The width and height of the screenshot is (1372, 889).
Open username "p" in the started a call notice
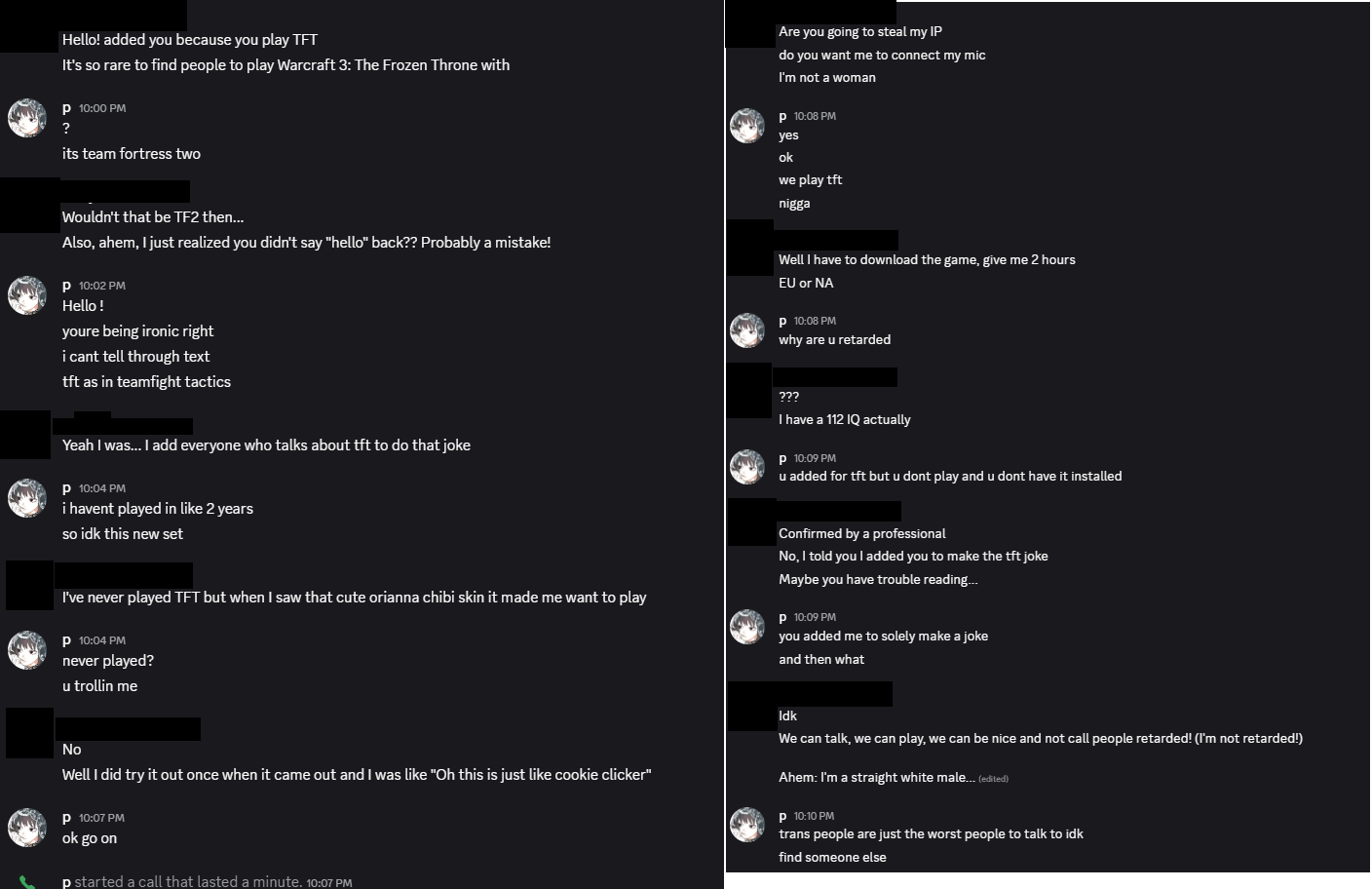click(66, 882)
